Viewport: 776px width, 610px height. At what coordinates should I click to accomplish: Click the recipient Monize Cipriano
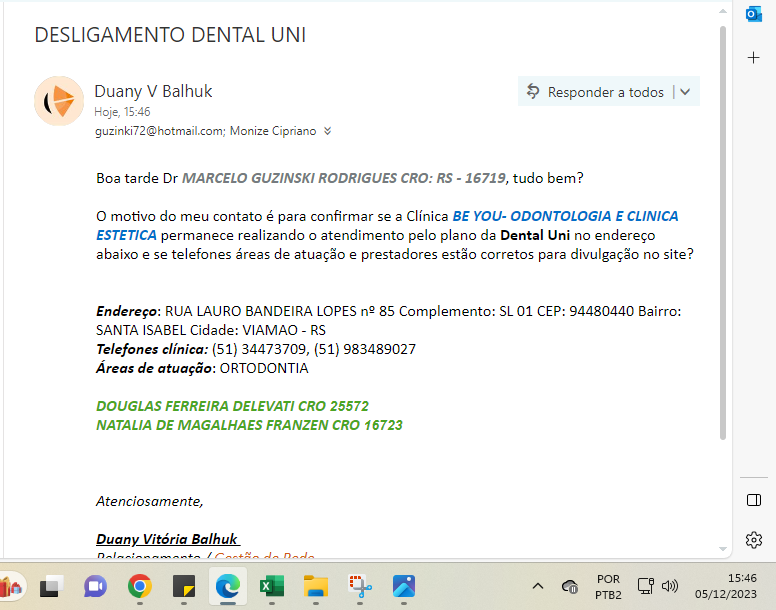[273, 131]
